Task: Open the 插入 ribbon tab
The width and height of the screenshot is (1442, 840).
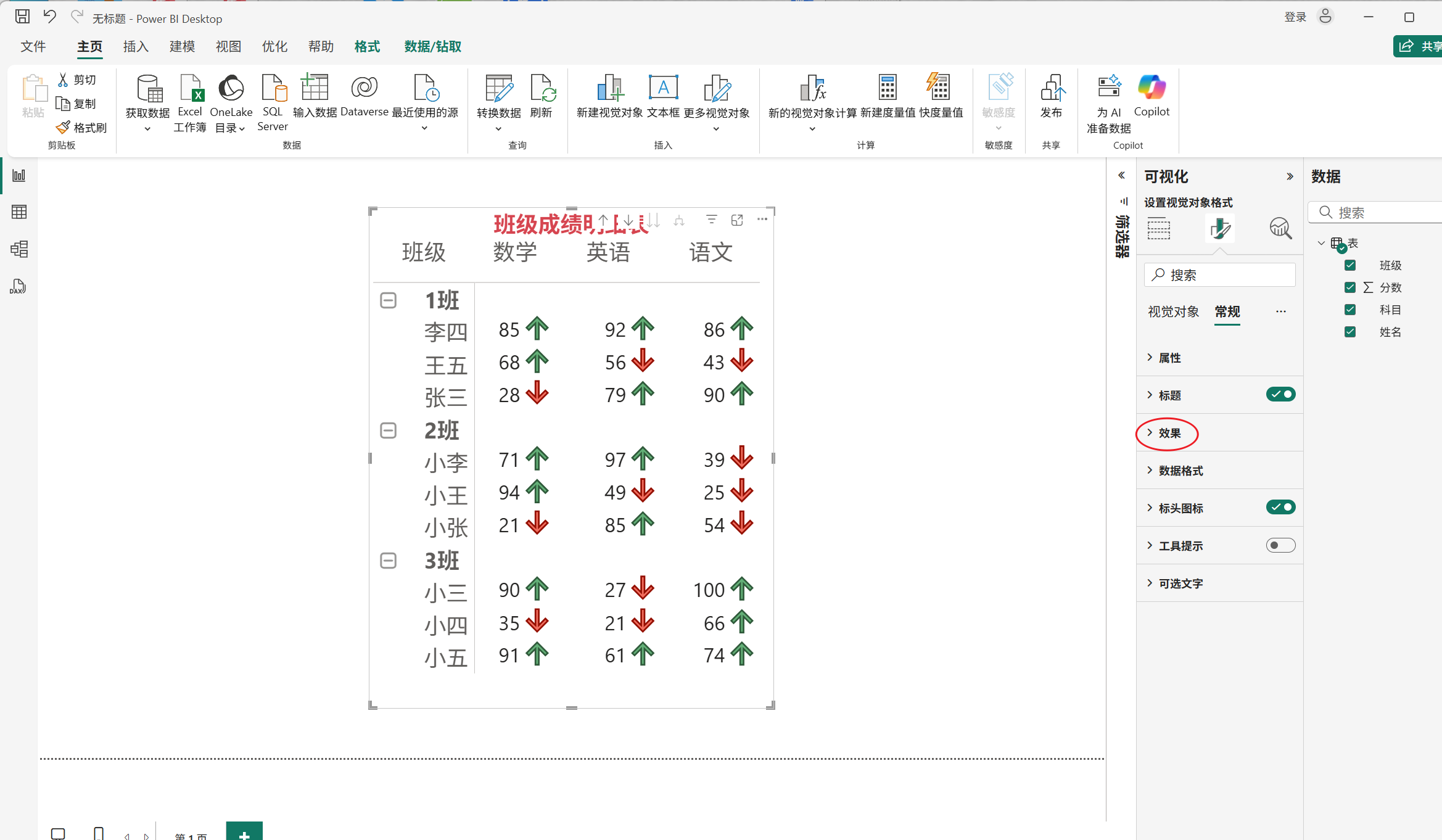Action: [x=136, y=47]
